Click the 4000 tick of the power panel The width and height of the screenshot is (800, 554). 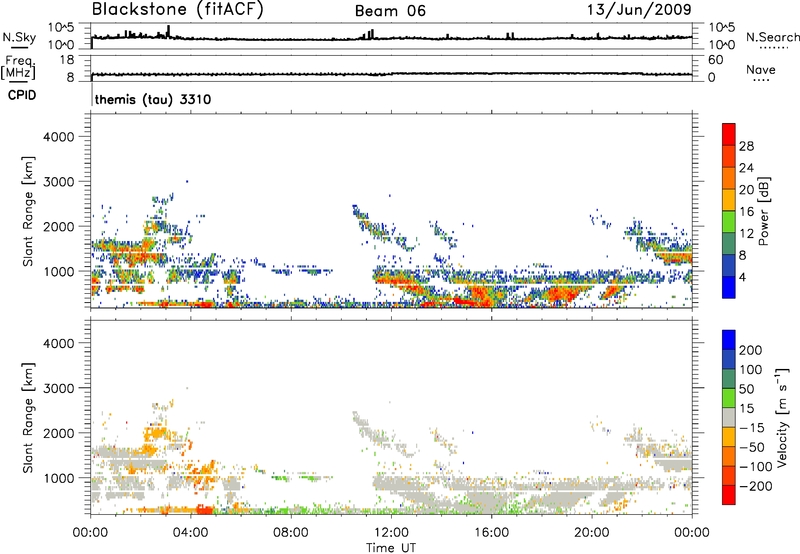pyautogui.click(x=59, y=137)
